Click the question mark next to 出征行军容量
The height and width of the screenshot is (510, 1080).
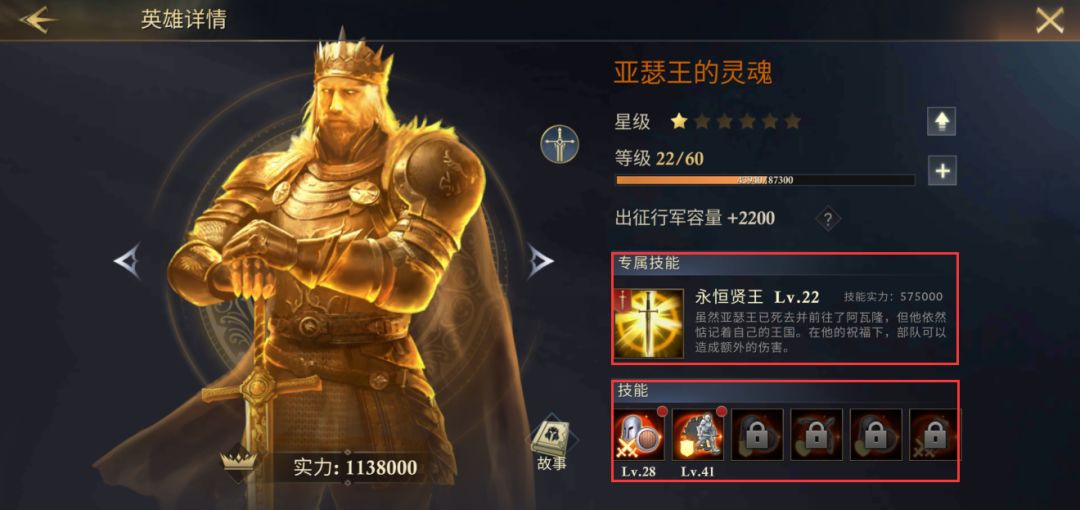click(x=828, y=220)
